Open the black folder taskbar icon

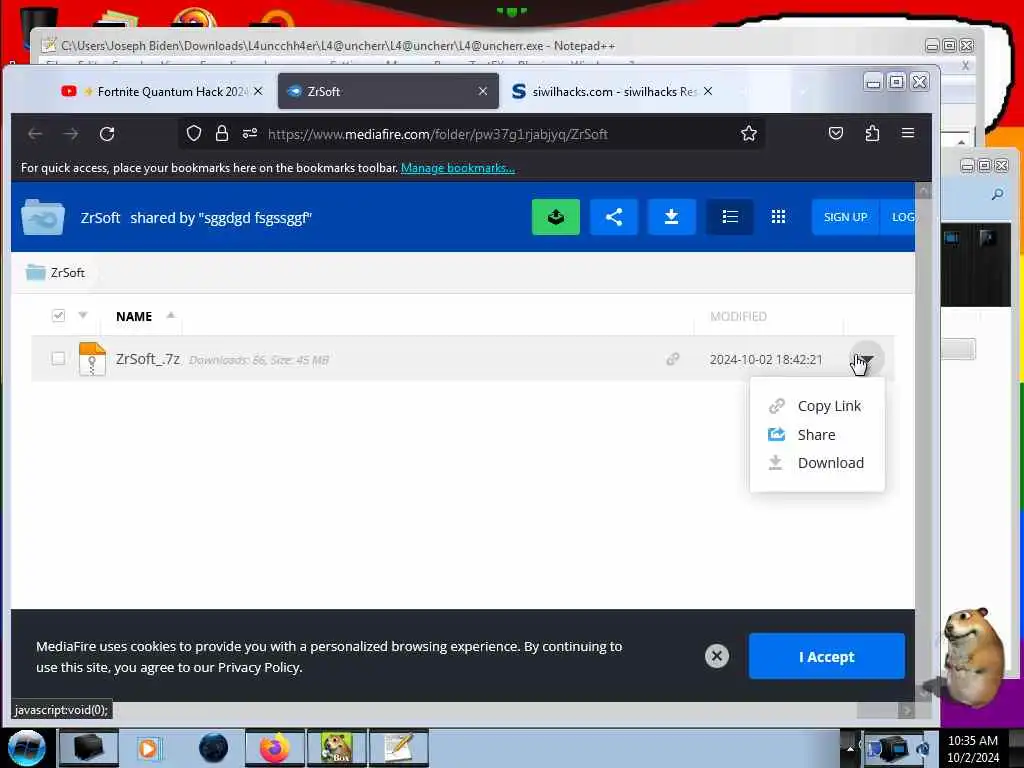[x=89, y=748]
